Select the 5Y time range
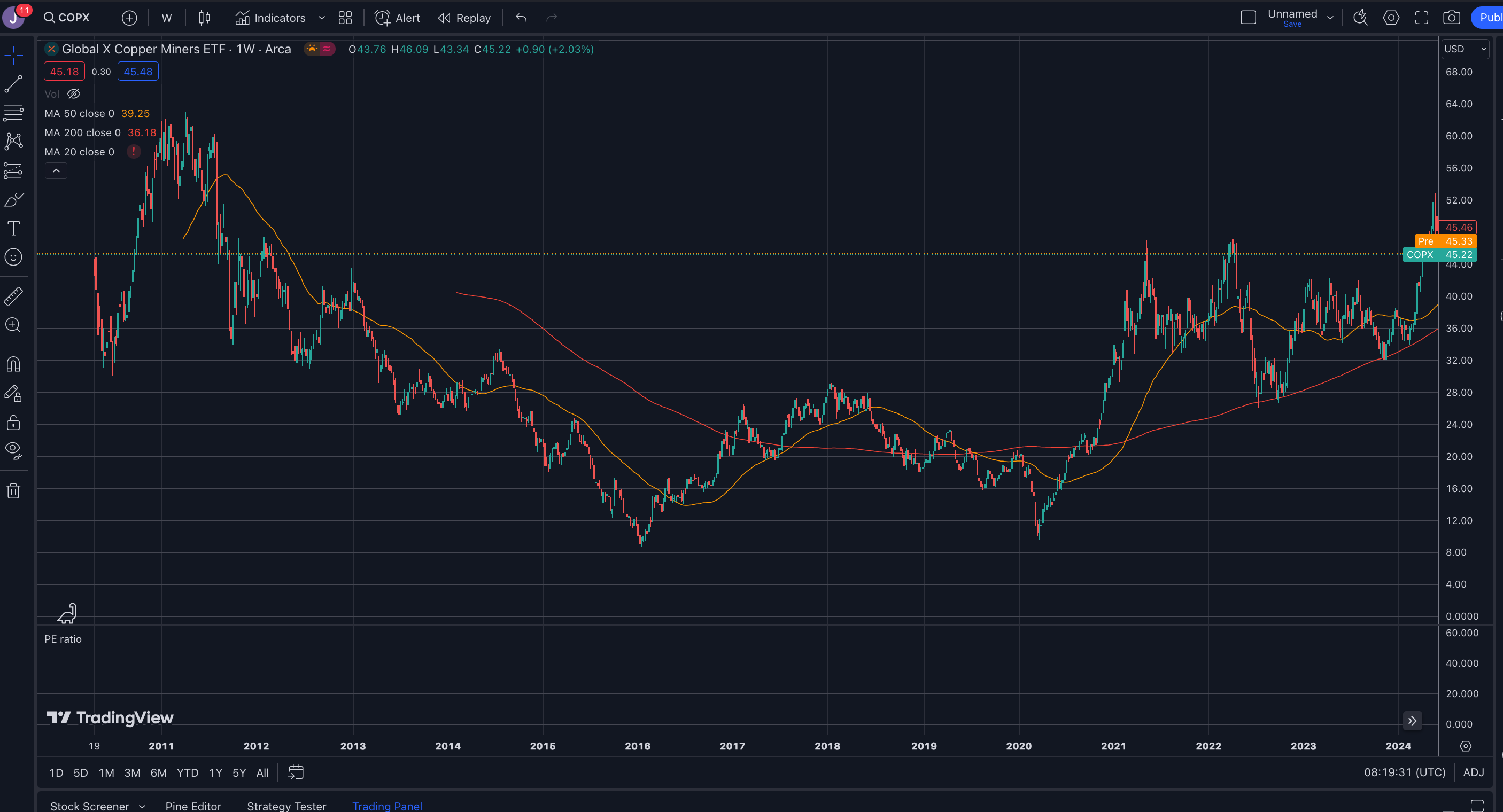This screenshot has height=812, width=1503. (x=239, y=772)
